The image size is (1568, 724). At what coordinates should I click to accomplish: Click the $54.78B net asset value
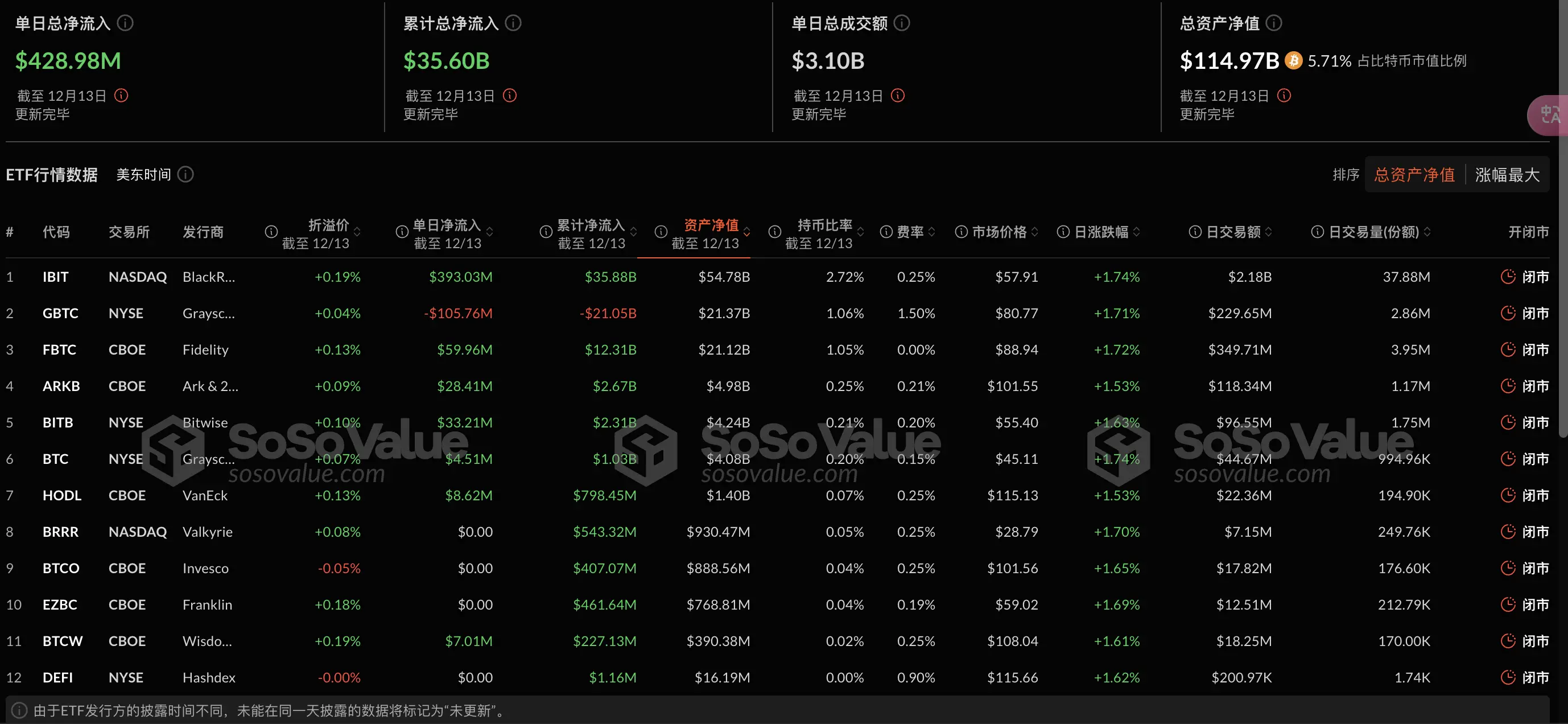click(x=724, y=277)
